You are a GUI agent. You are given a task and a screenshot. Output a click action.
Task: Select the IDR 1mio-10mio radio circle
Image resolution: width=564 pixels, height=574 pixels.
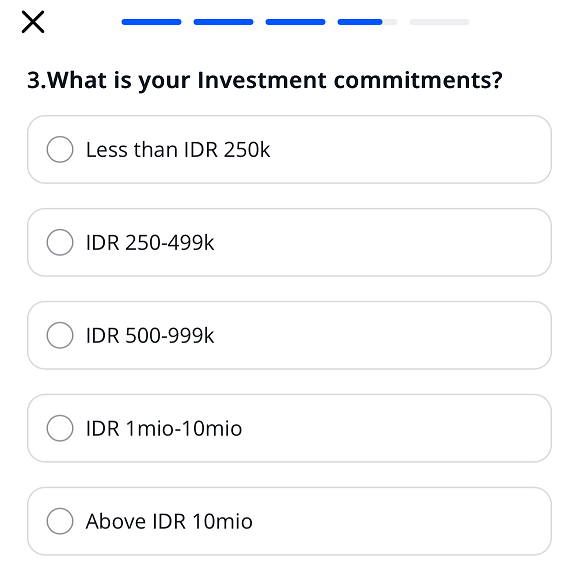point(60,428)
